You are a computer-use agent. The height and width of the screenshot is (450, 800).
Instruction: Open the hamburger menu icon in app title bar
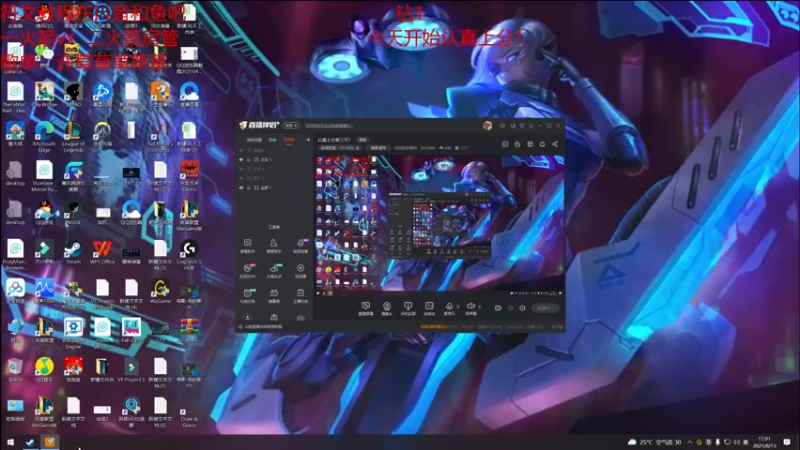pos(531,126)
